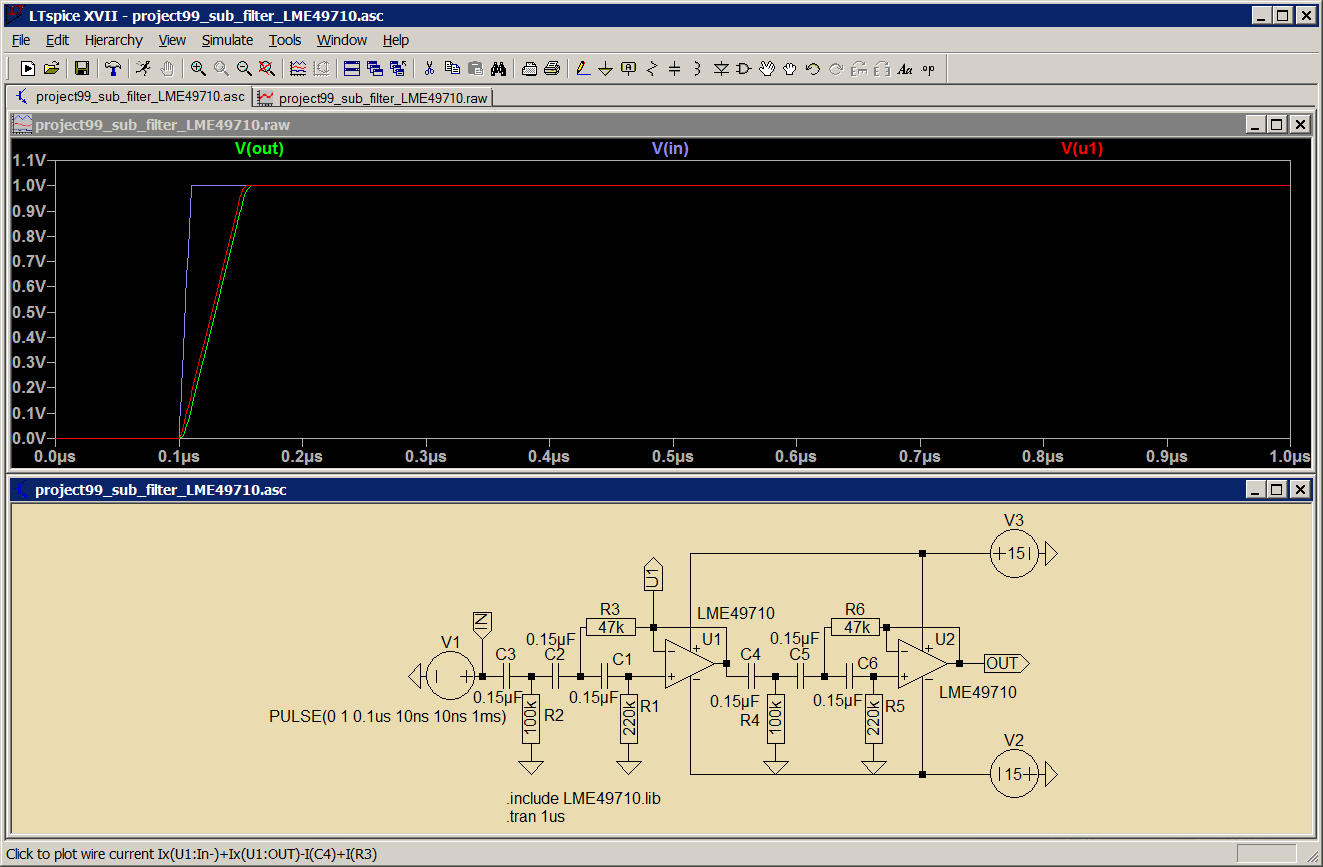Click the OUT net label flag
The width and height of the screenshot is (1323, 867).
[x=1006, y=663]
